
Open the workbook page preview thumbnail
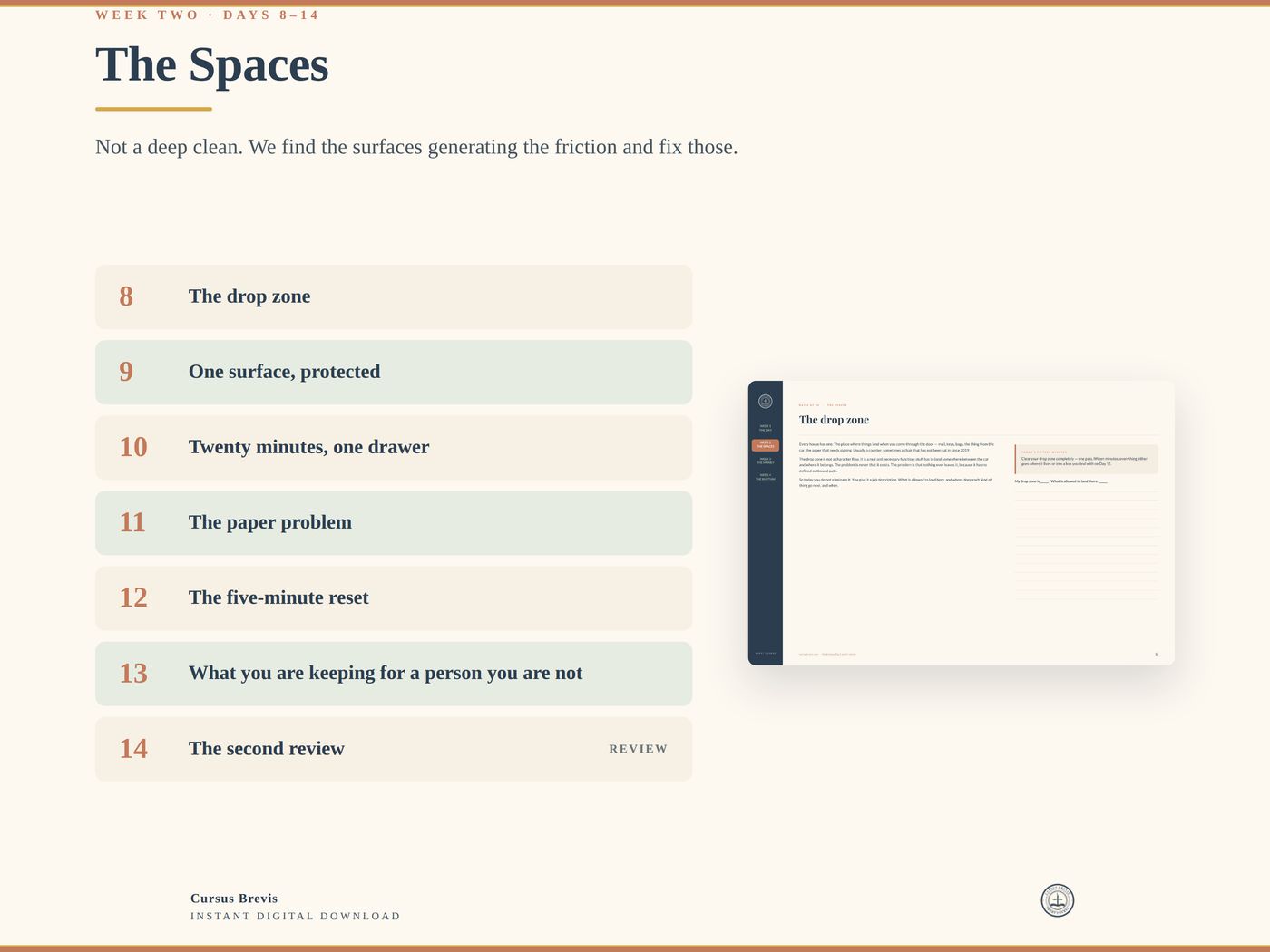(961, 523)
